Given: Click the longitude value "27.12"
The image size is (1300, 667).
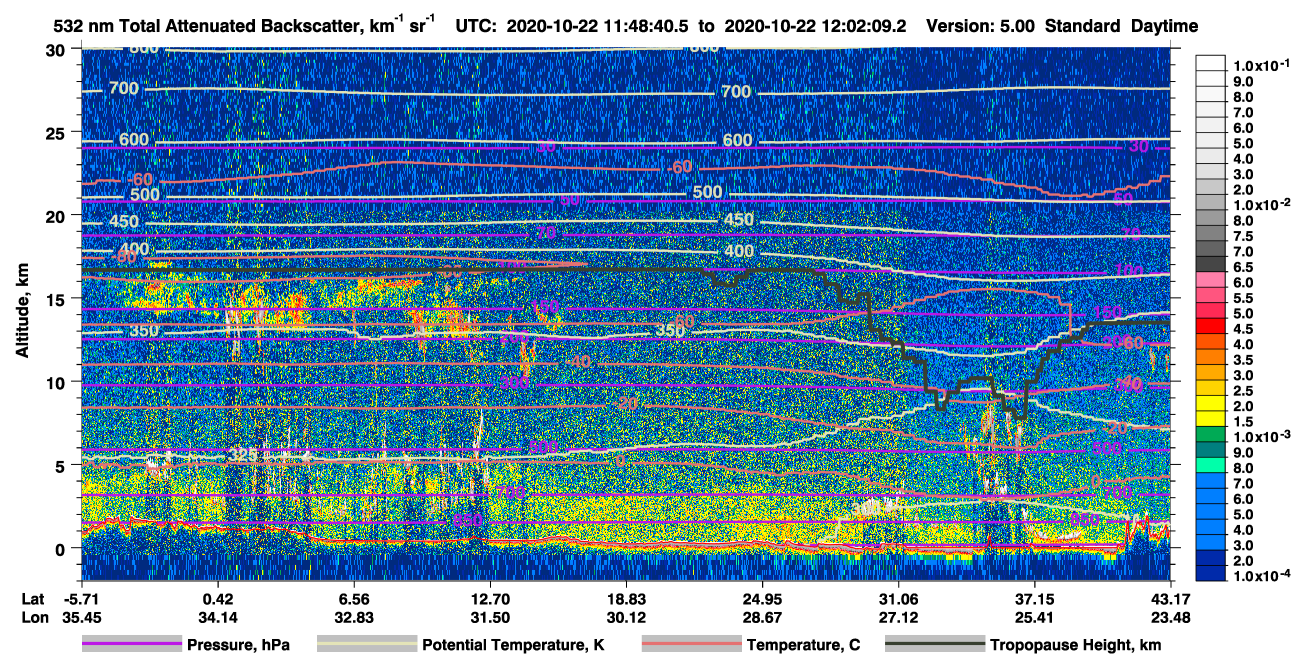Looking at the screenshot, I should 898,617.
